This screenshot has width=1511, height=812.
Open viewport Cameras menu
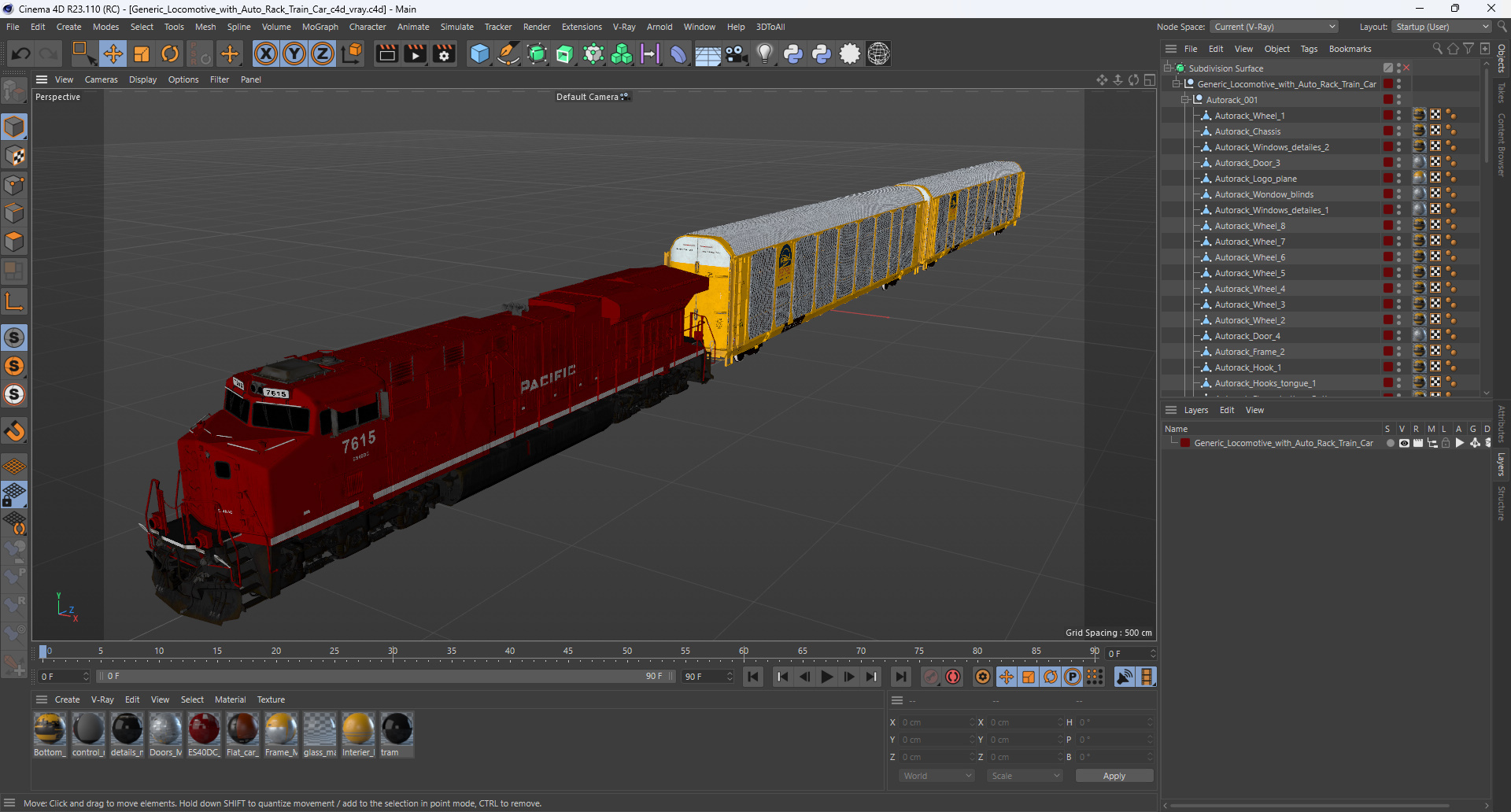101,79
